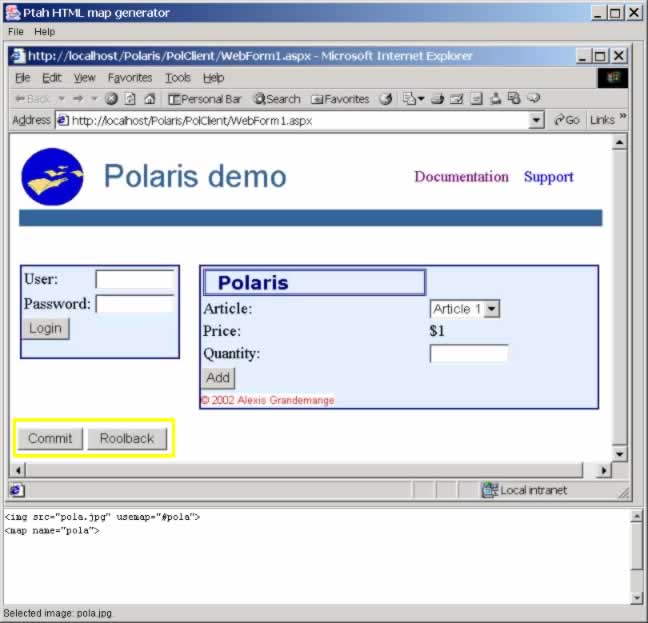Image resolution: width=648 pixels, height=623 pixels.
Task: Click the Login button
Action: pos(45,329)
